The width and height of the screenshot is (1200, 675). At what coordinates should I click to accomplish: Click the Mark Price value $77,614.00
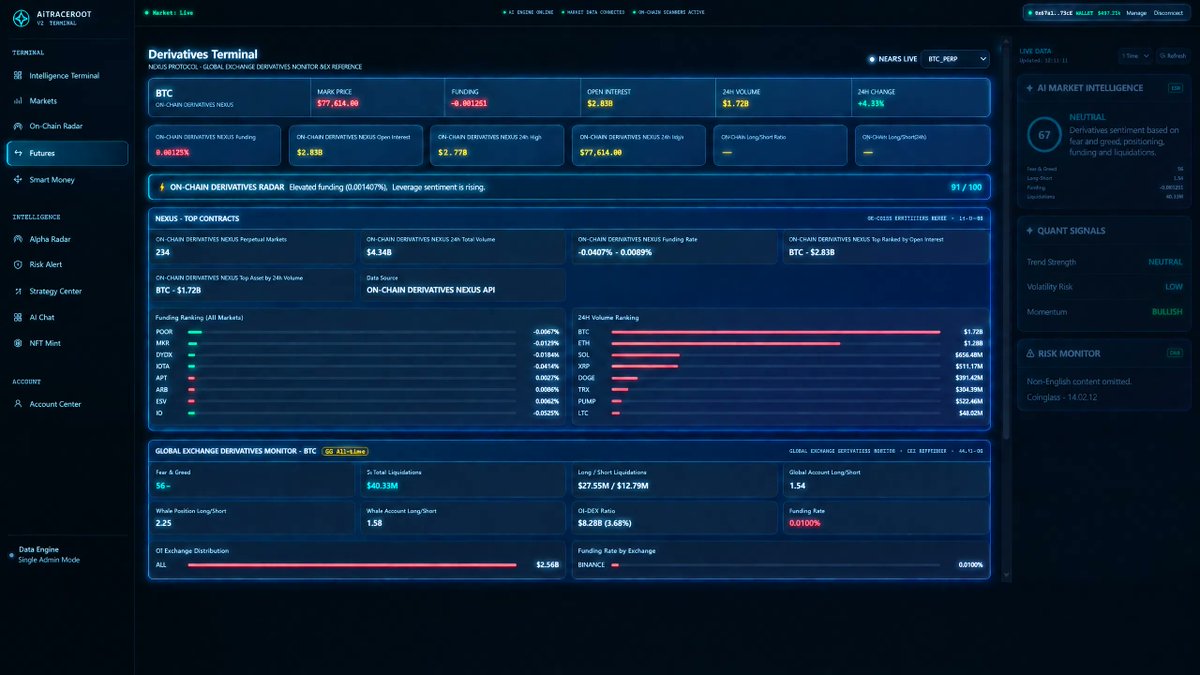coord(337,103)
